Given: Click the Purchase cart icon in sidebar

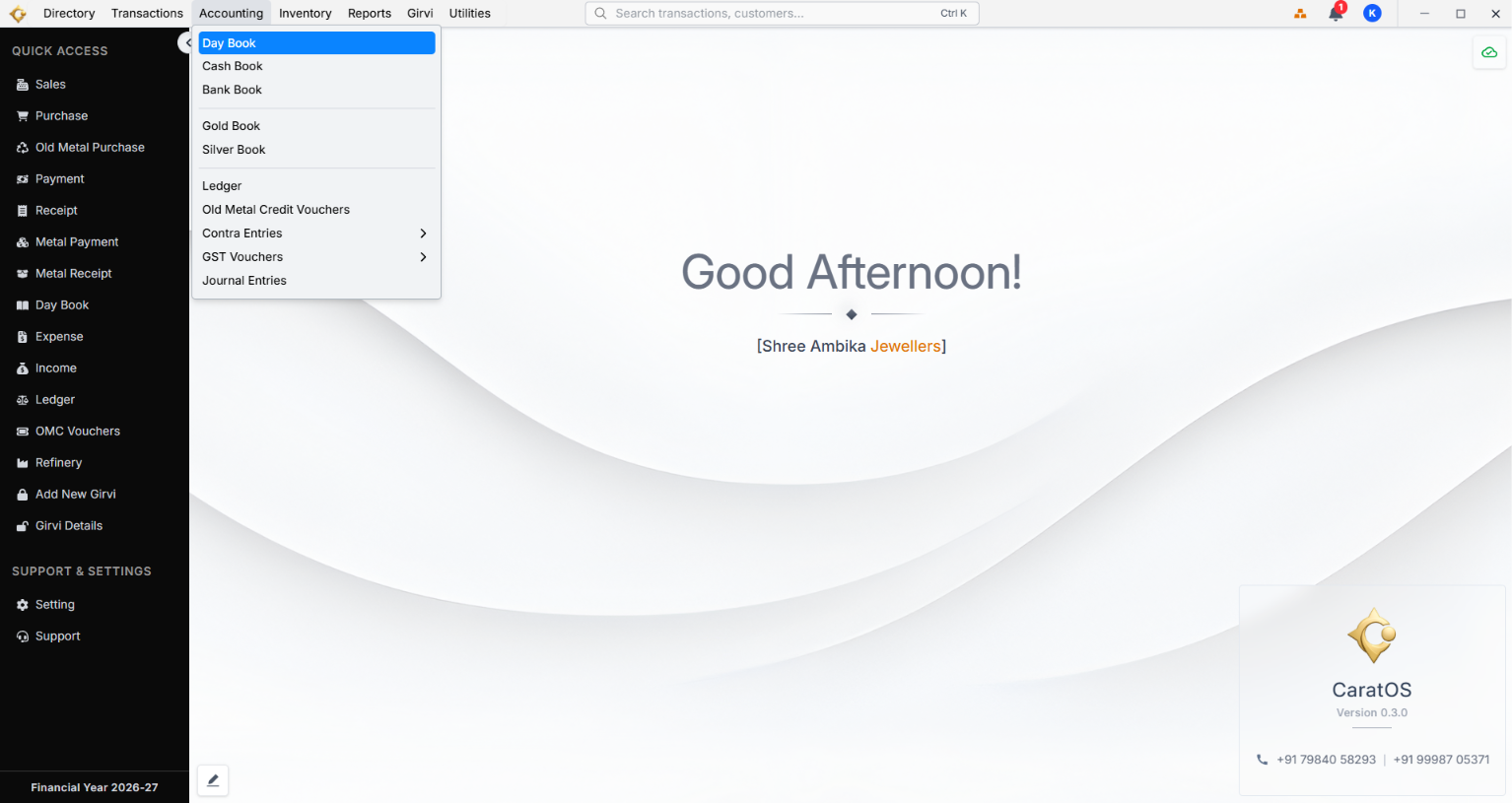Looking at the screenshot, I should 23,116.
